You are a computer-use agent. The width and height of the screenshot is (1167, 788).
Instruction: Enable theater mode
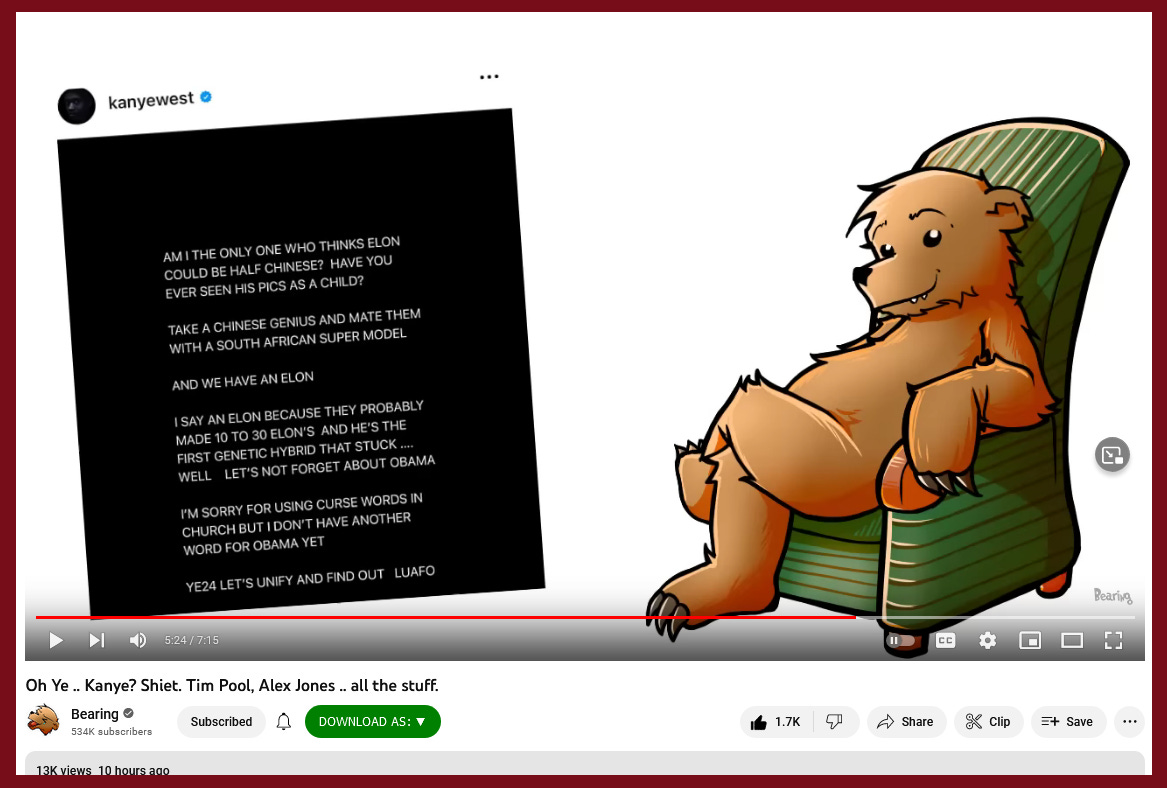point(1072,640)
